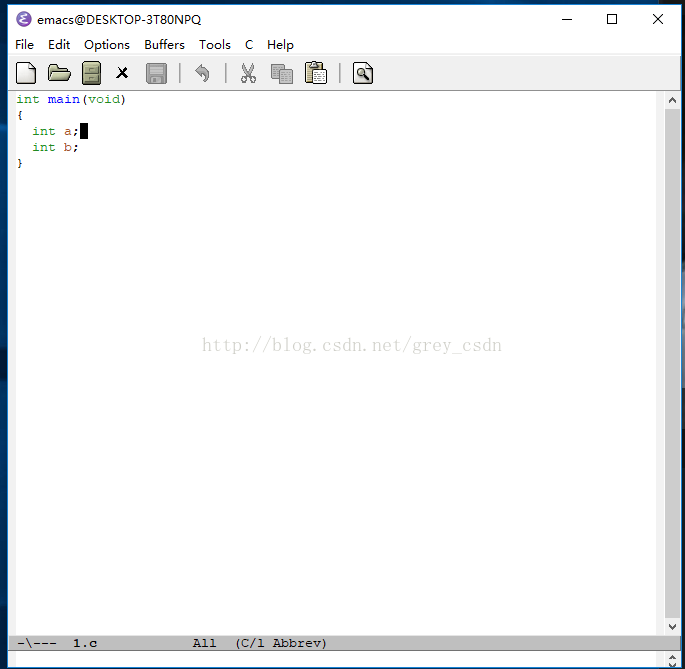This screenshot has height=669, width=685.
Task: Place cursor on 'int a;' line
Action: 55,131
